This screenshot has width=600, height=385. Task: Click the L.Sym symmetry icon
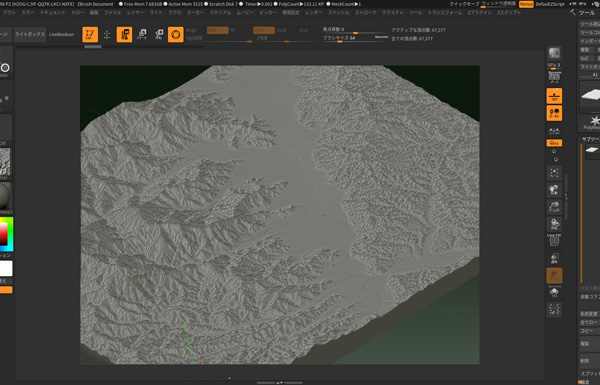pyautogui.click(x=554, y=132)
